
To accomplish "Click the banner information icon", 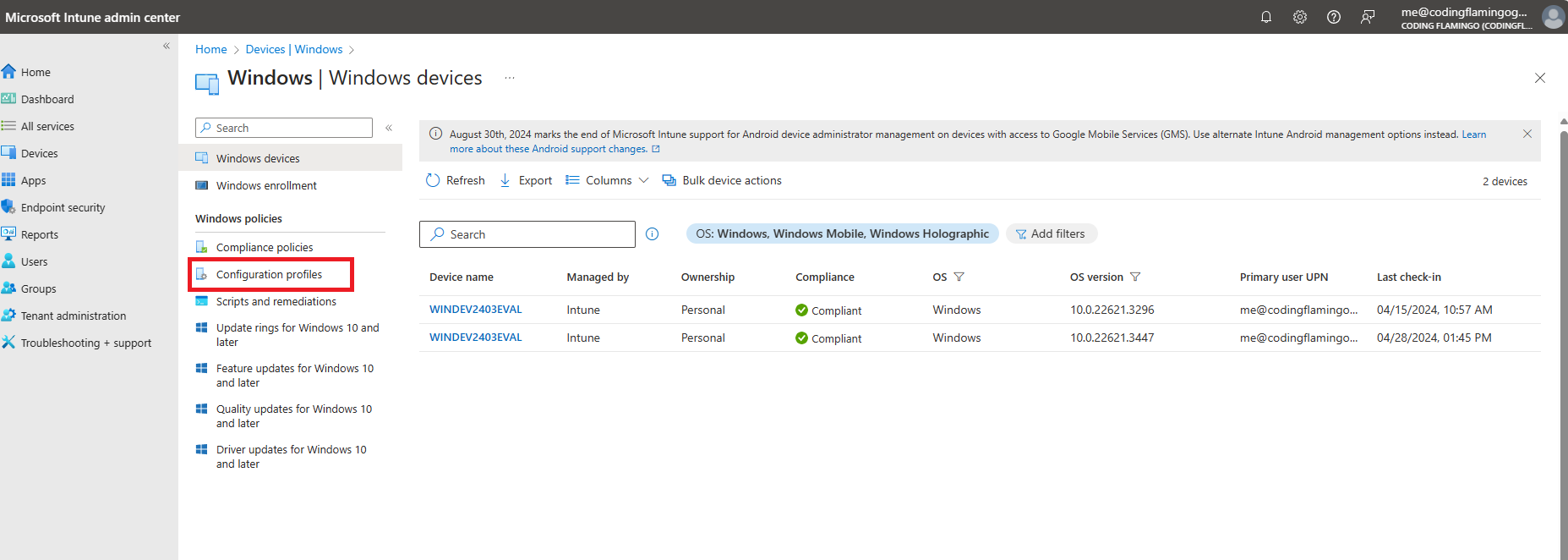I will pyautogui.click(x=436, y=134).
